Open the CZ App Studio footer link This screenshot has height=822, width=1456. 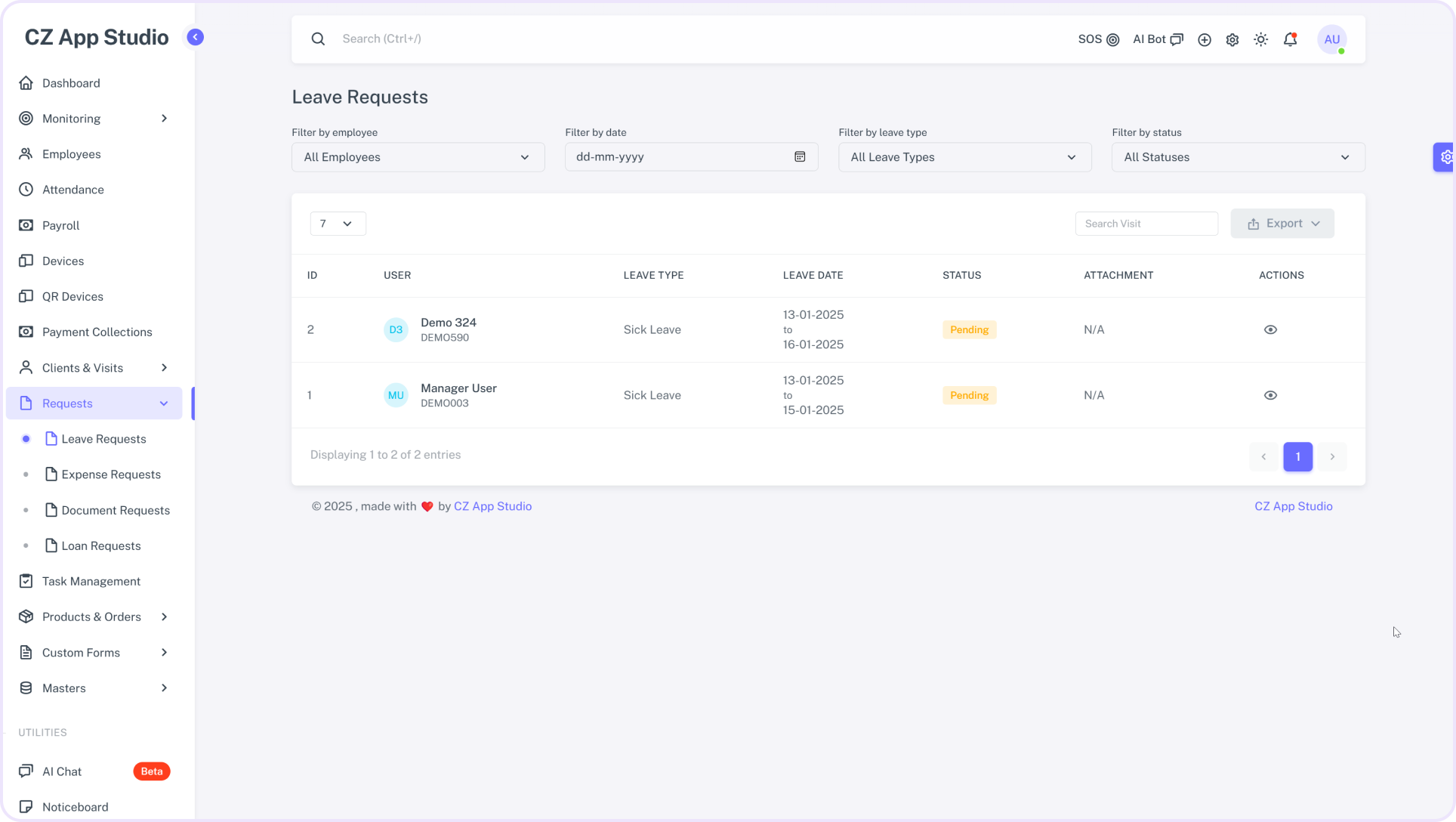point(1293,505)
